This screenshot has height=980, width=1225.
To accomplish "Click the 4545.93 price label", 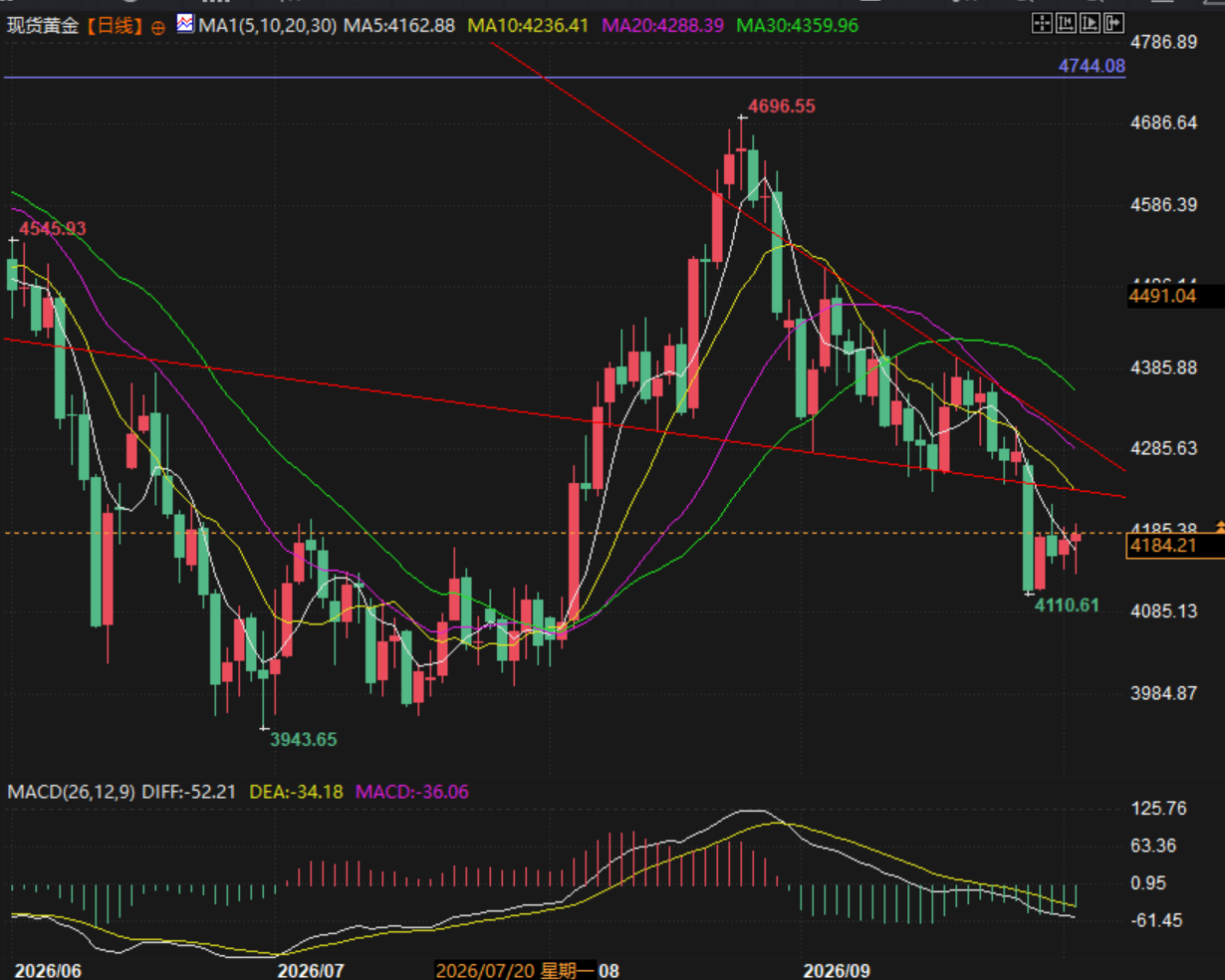I will point(53,228).
